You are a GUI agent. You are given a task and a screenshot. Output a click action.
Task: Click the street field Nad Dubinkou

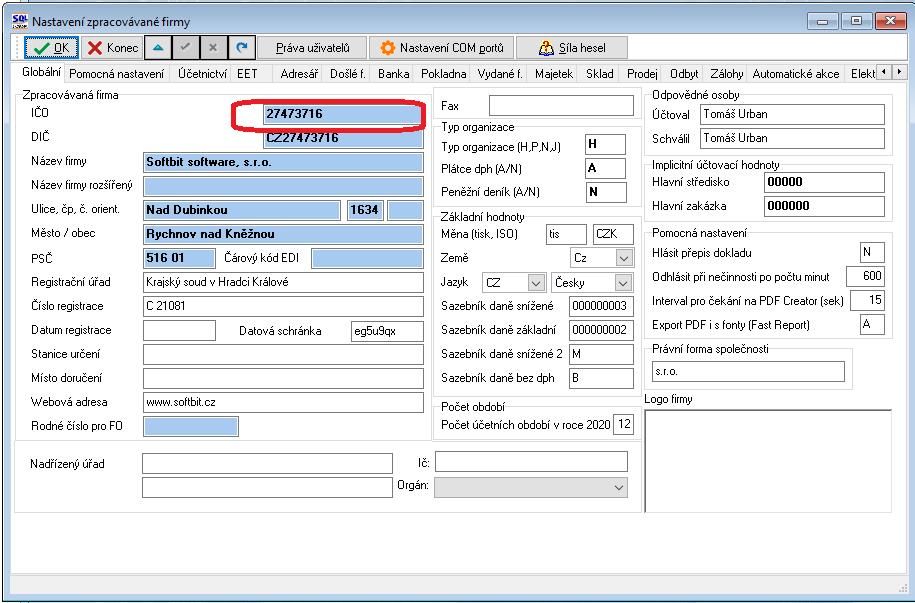point(242,210)
